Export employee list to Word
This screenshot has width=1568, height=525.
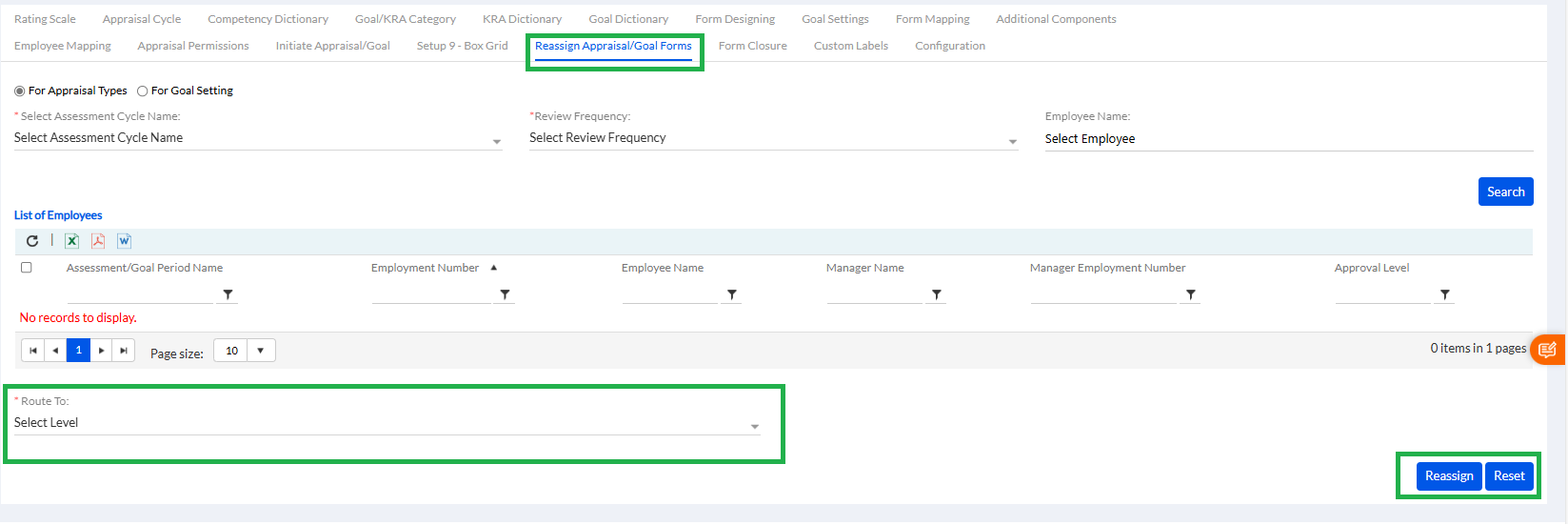pyautogui.click(x=124, y=241)
